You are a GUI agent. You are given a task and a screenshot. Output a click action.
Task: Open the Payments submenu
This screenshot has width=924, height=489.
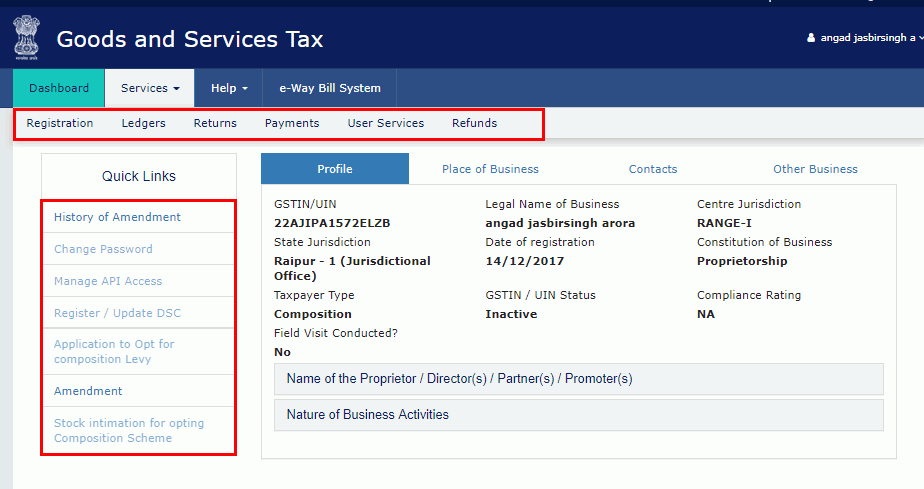(x=292, y=123)
